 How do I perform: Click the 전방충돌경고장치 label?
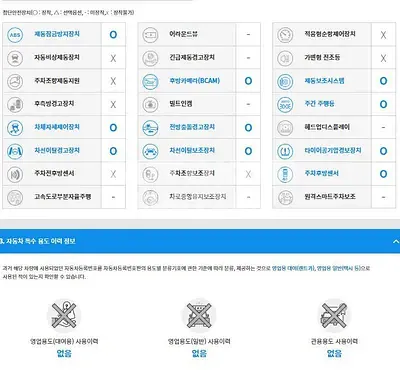click(x=192, y=127)
